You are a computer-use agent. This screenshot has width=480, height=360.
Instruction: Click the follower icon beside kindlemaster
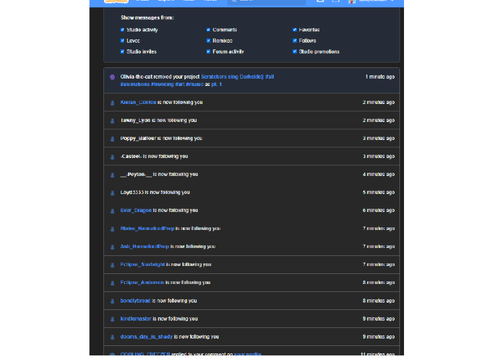pos(112,319)
